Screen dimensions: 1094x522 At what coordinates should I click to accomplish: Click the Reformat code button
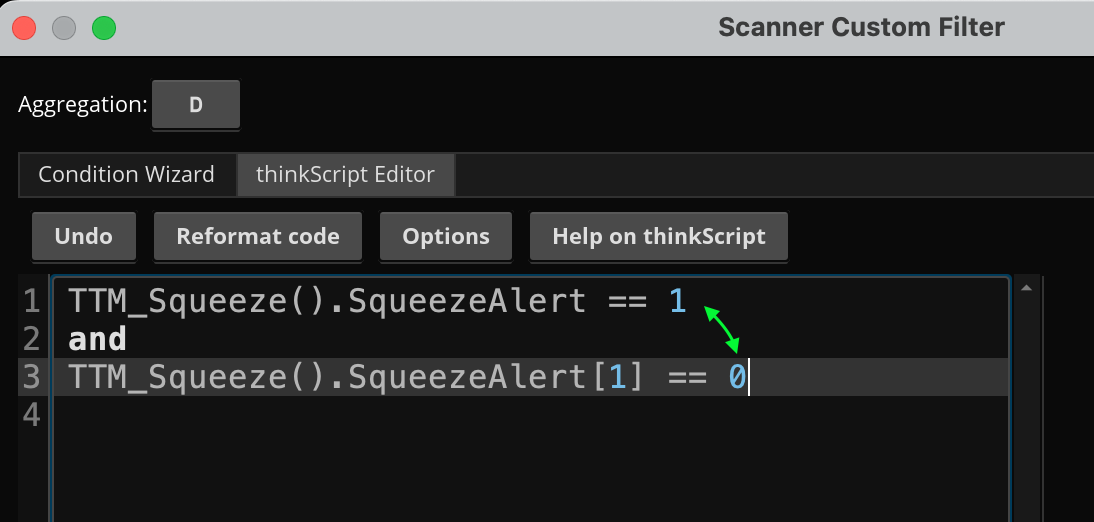258,237
